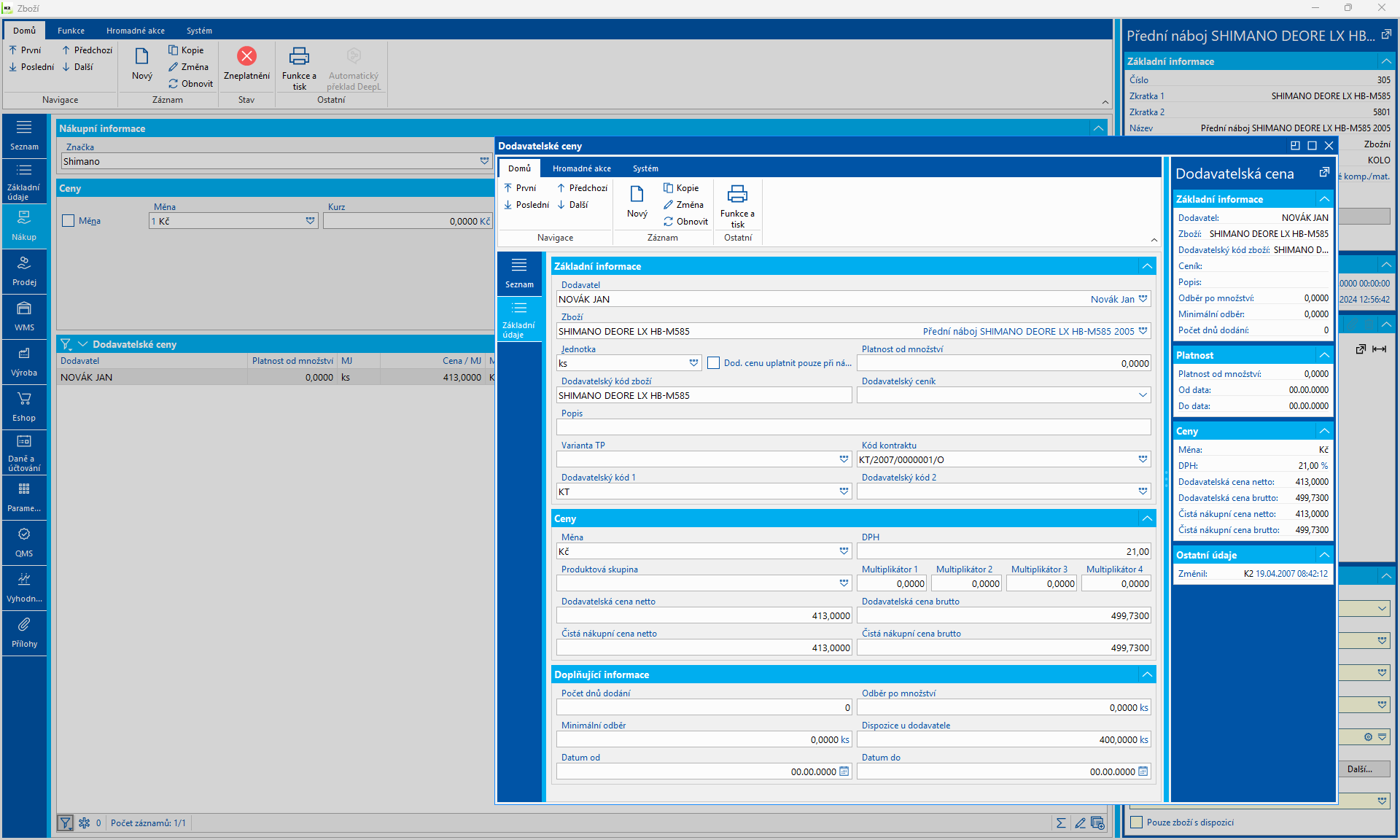Expand the Dodavatelský ceník dropdown
Screen dimensions: 1400x840
click(x=1143, y=395)
